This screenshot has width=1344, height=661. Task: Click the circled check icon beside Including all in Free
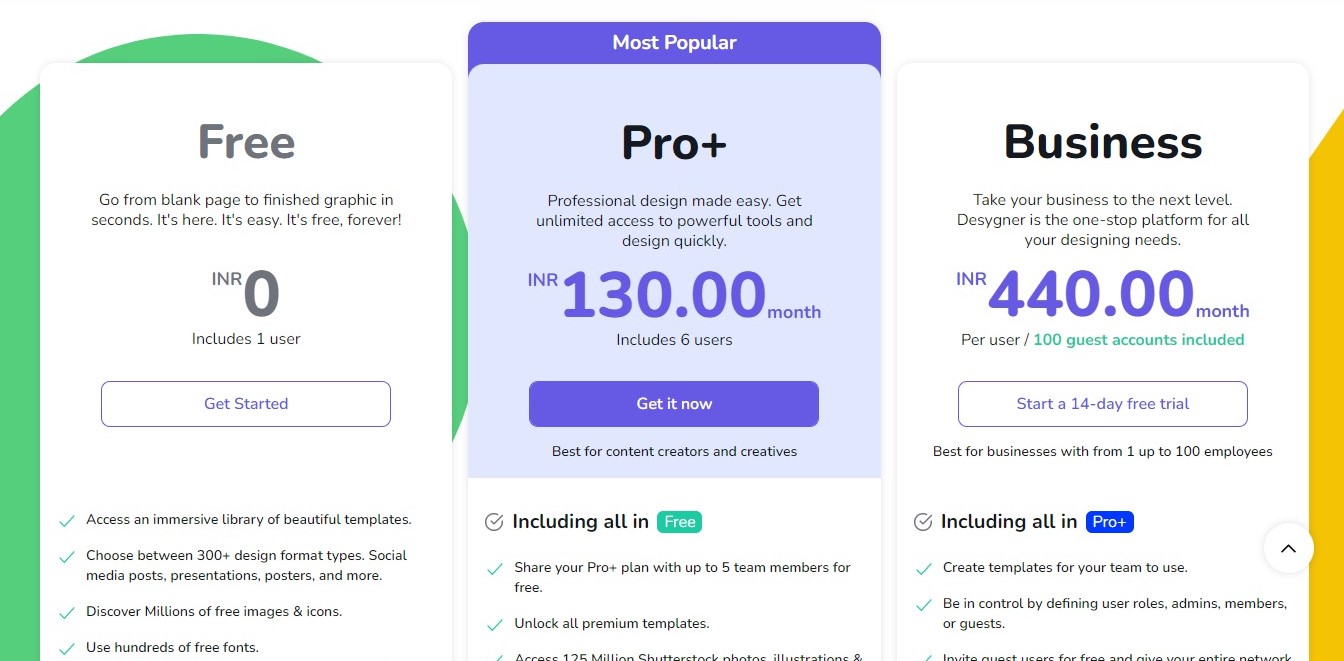pyautogui.click(x=494, y=522)
